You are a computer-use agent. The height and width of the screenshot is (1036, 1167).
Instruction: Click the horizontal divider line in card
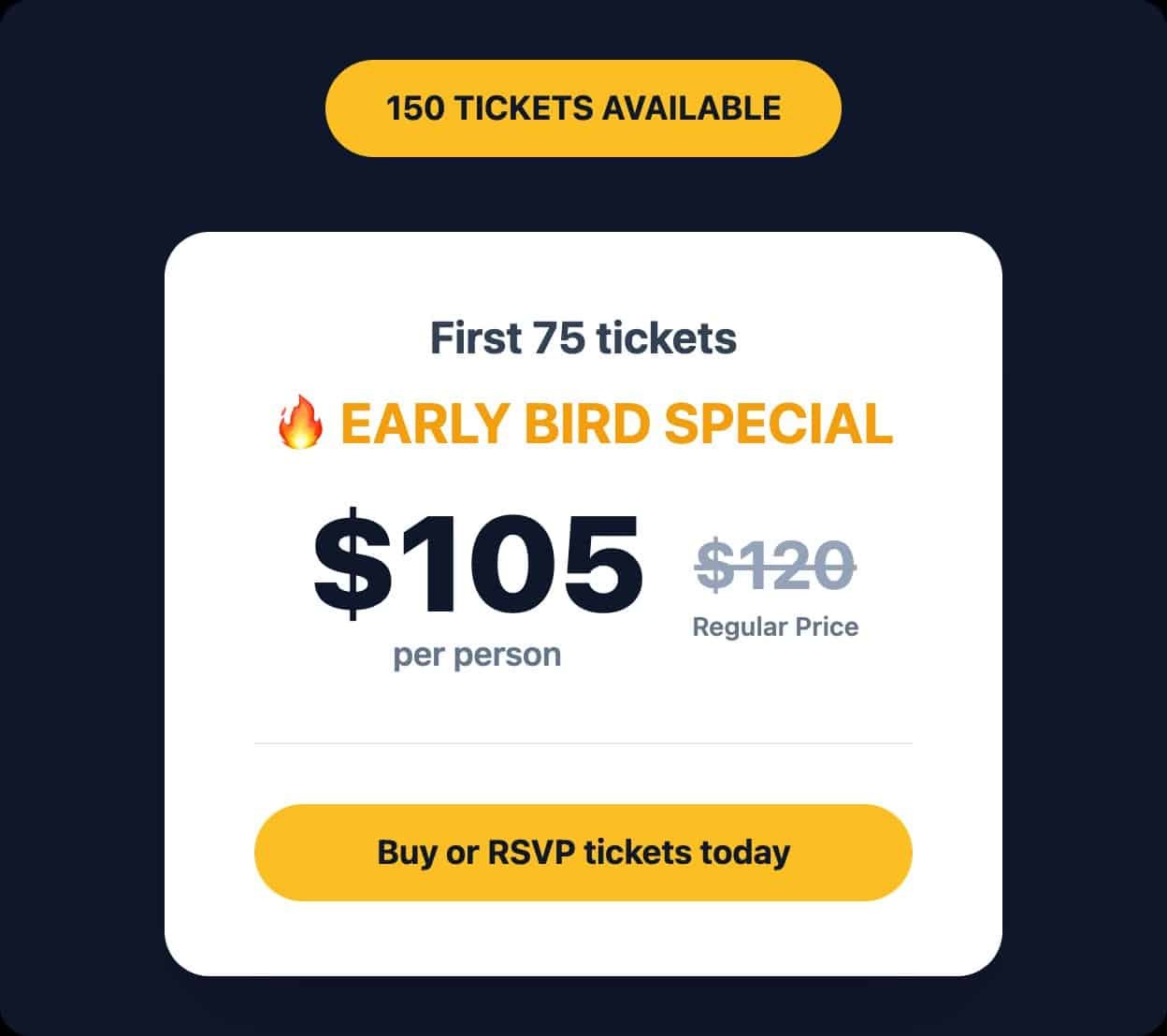583,744
